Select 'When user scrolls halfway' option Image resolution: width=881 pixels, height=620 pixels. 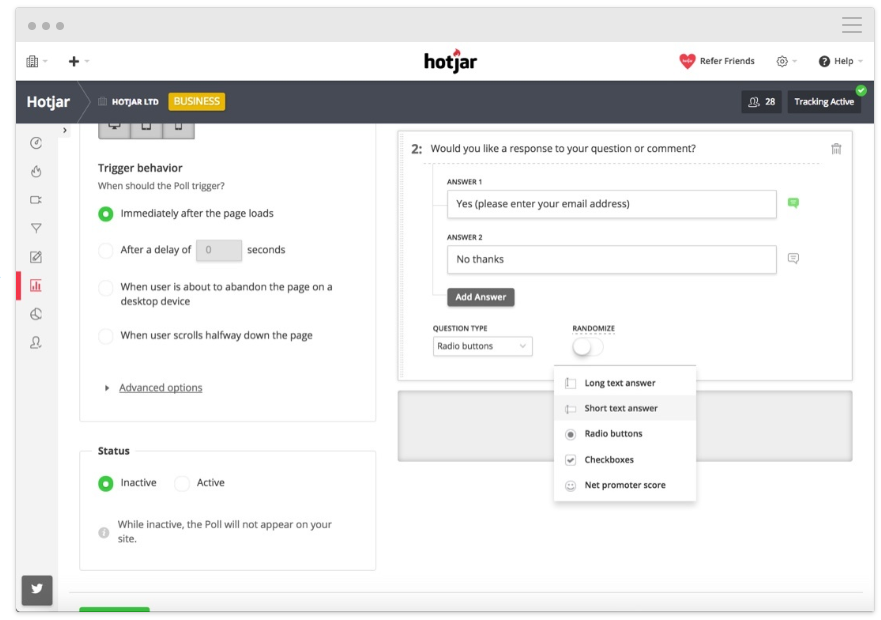pos(106,336)
